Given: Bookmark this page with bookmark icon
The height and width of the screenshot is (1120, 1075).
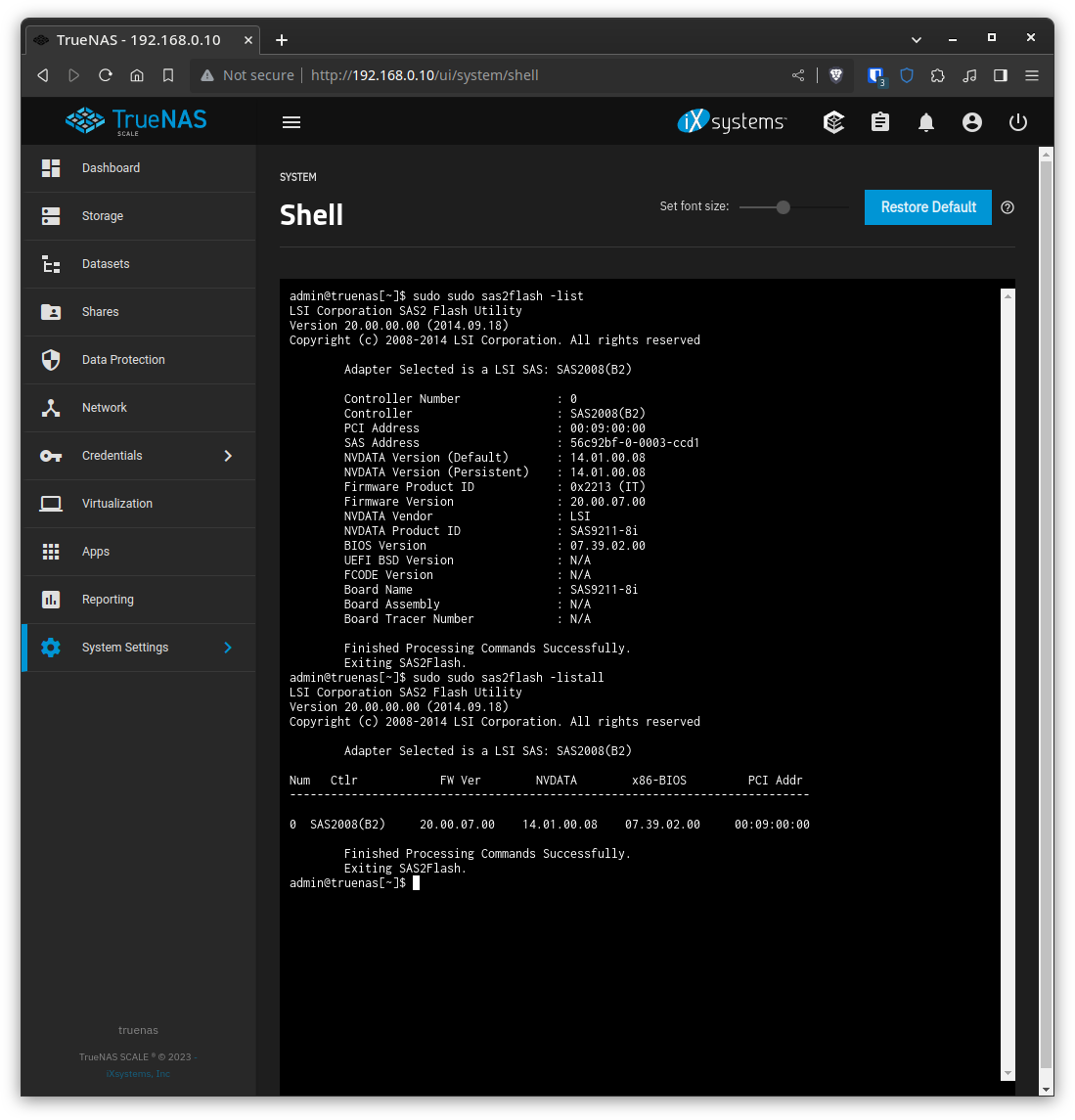Looking at the screenshot, I should click(168, 75).
